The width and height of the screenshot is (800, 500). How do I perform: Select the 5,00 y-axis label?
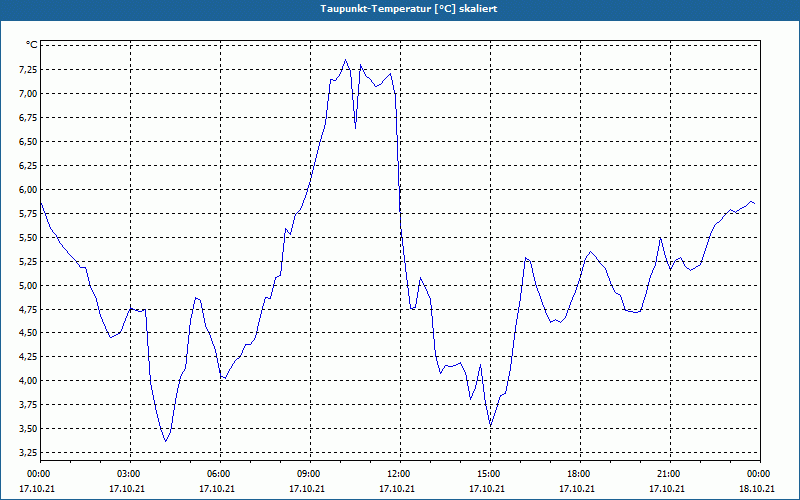(x=28, y=285)
